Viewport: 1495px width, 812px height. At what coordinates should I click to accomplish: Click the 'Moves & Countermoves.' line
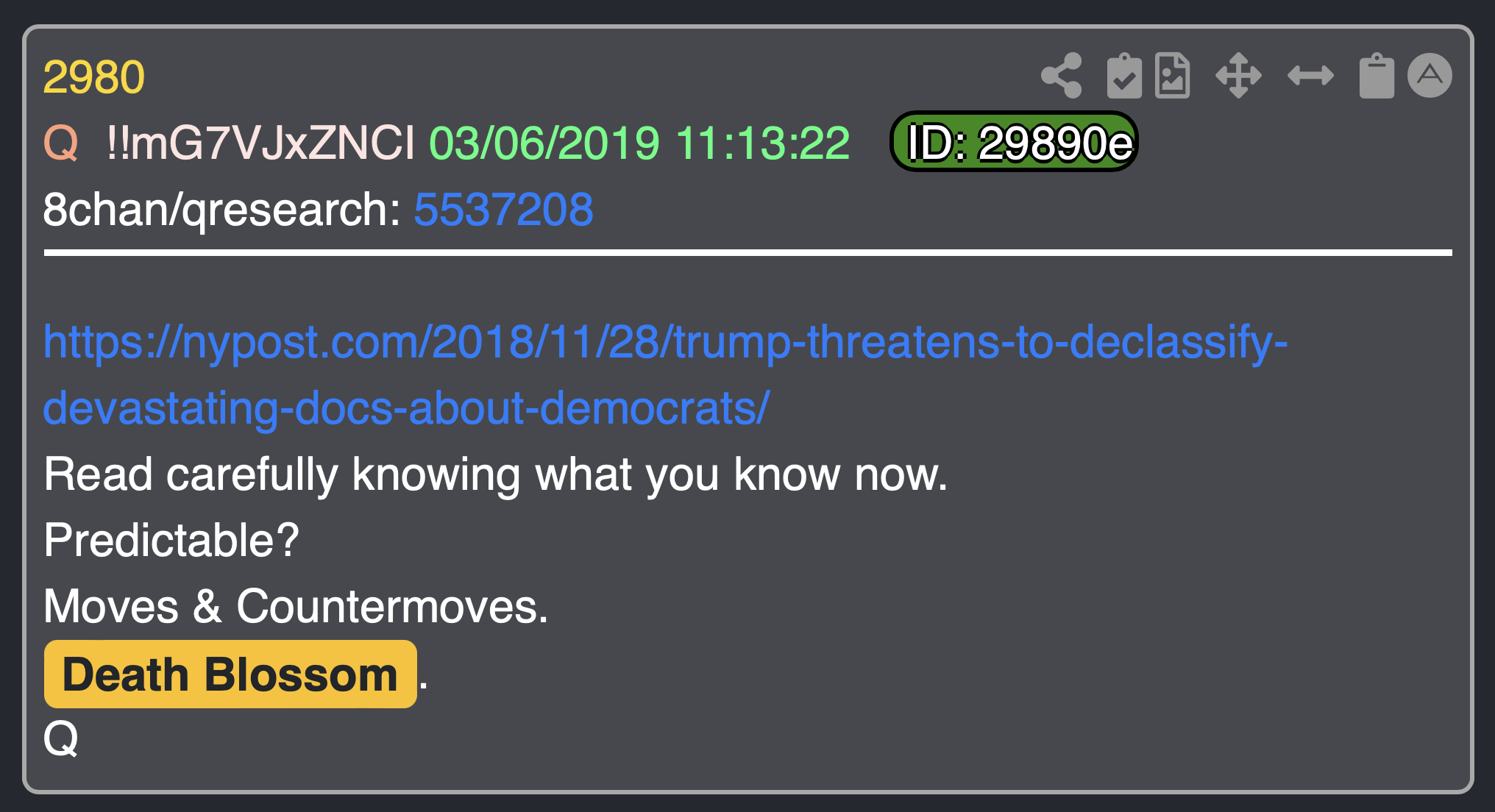296,607
